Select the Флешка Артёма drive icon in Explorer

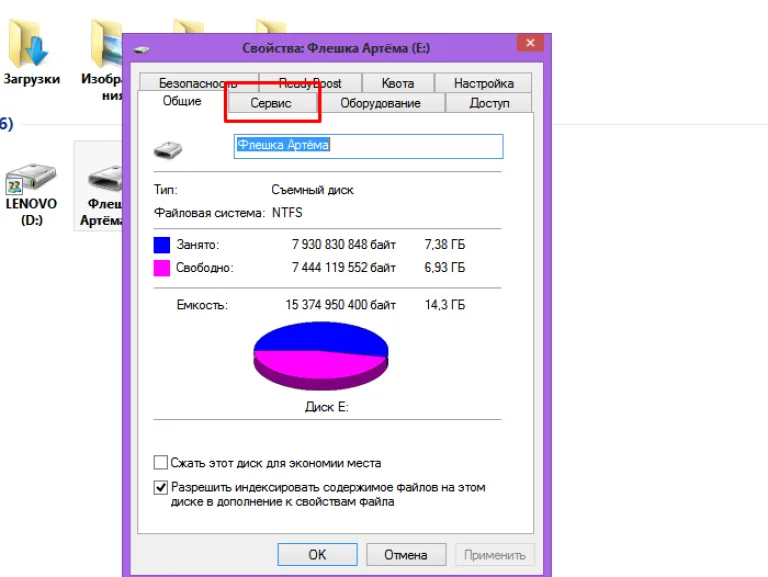pyautogui.click(x=105, y=178)
